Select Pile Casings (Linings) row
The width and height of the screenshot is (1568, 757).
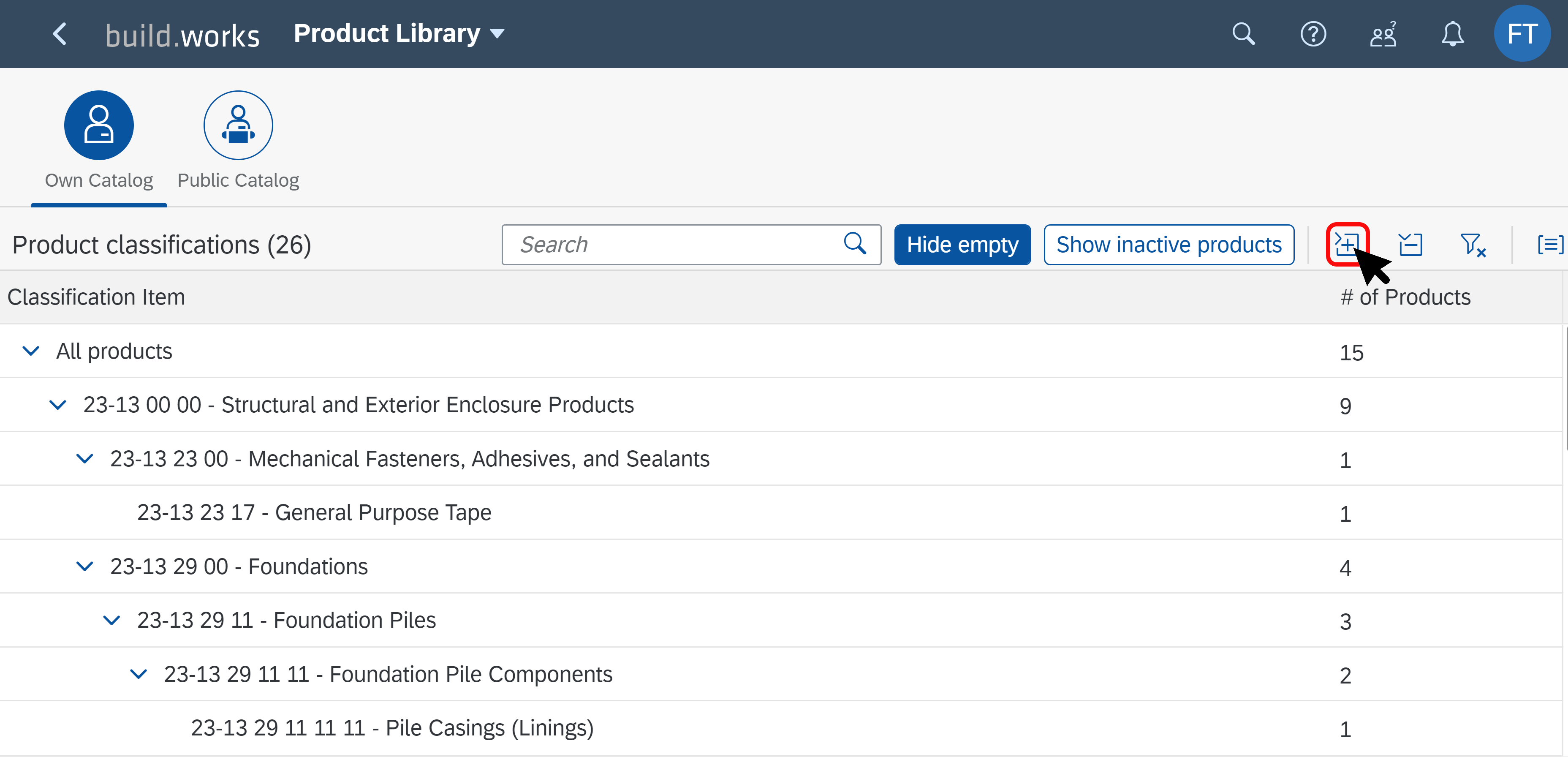[781, 728]
